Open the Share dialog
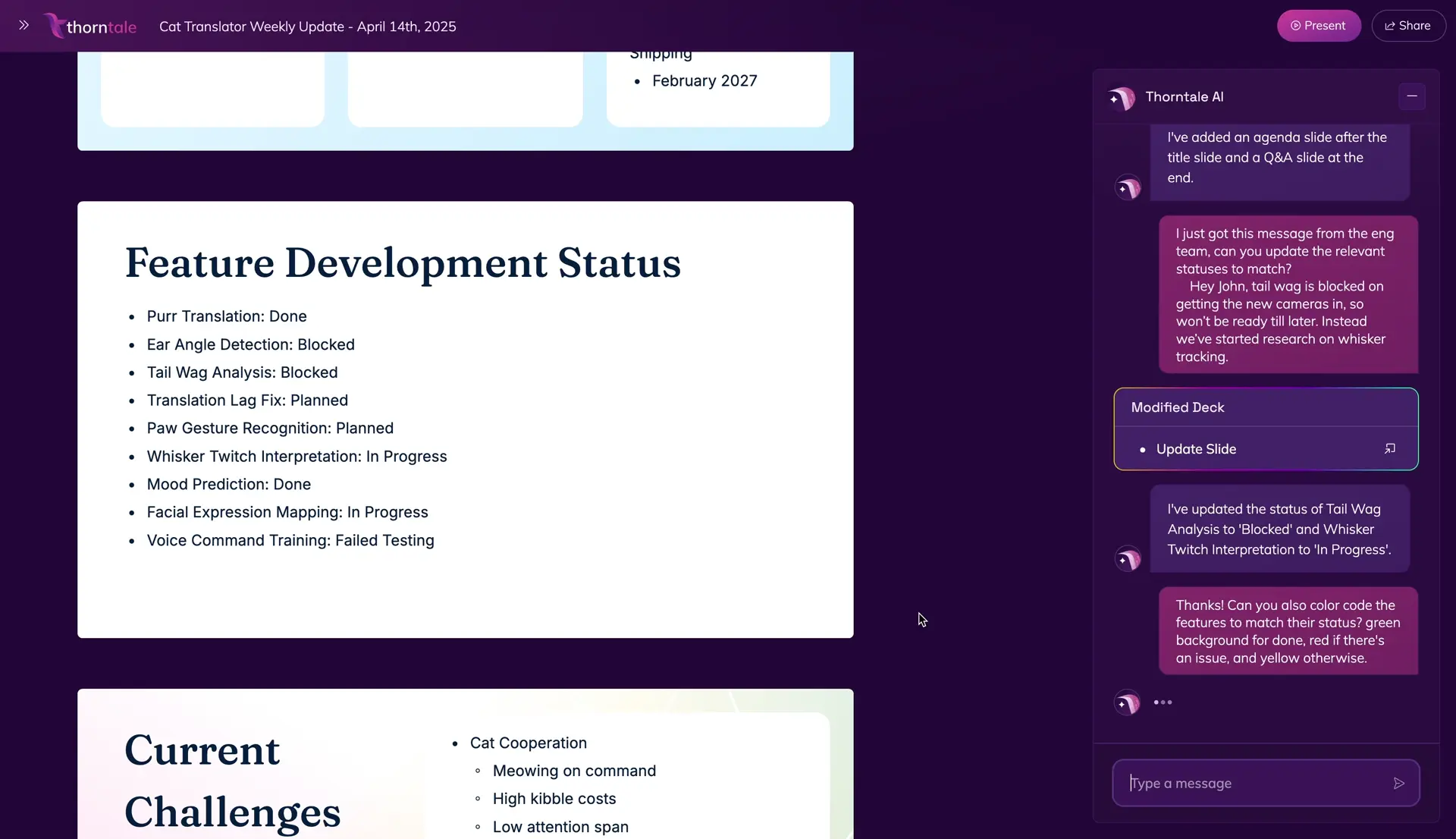Screen dimensions: 1456x839 coord(1408,26)
